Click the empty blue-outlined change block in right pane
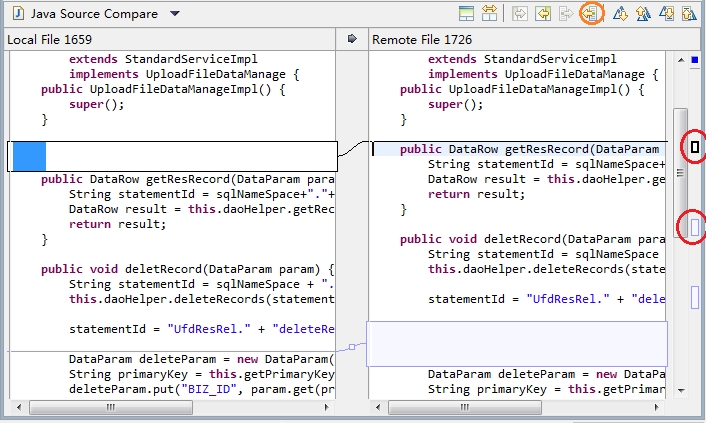Viewport: 706px width, 423px height. tap(517, 344)
